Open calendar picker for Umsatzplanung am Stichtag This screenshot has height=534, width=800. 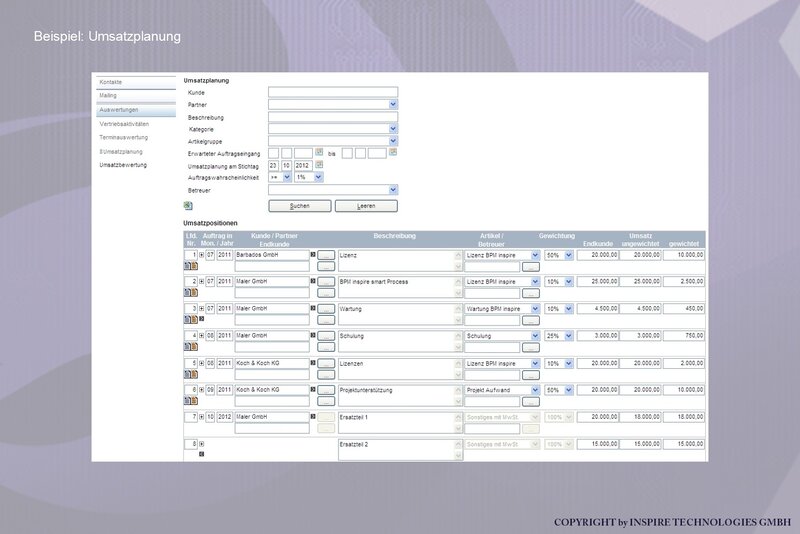pyautogui.click(x=319, y=165)
